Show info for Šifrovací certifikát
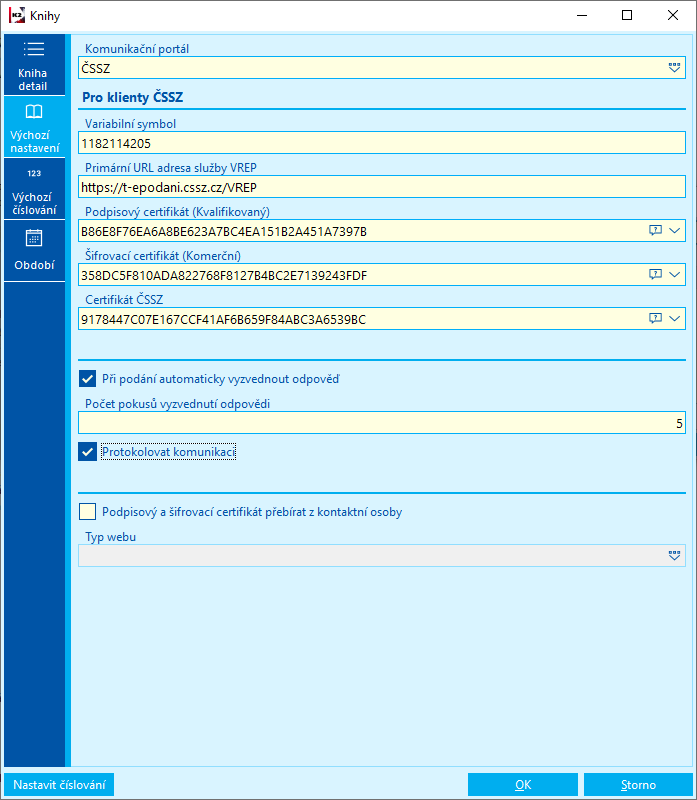 [x=655, y=274]
